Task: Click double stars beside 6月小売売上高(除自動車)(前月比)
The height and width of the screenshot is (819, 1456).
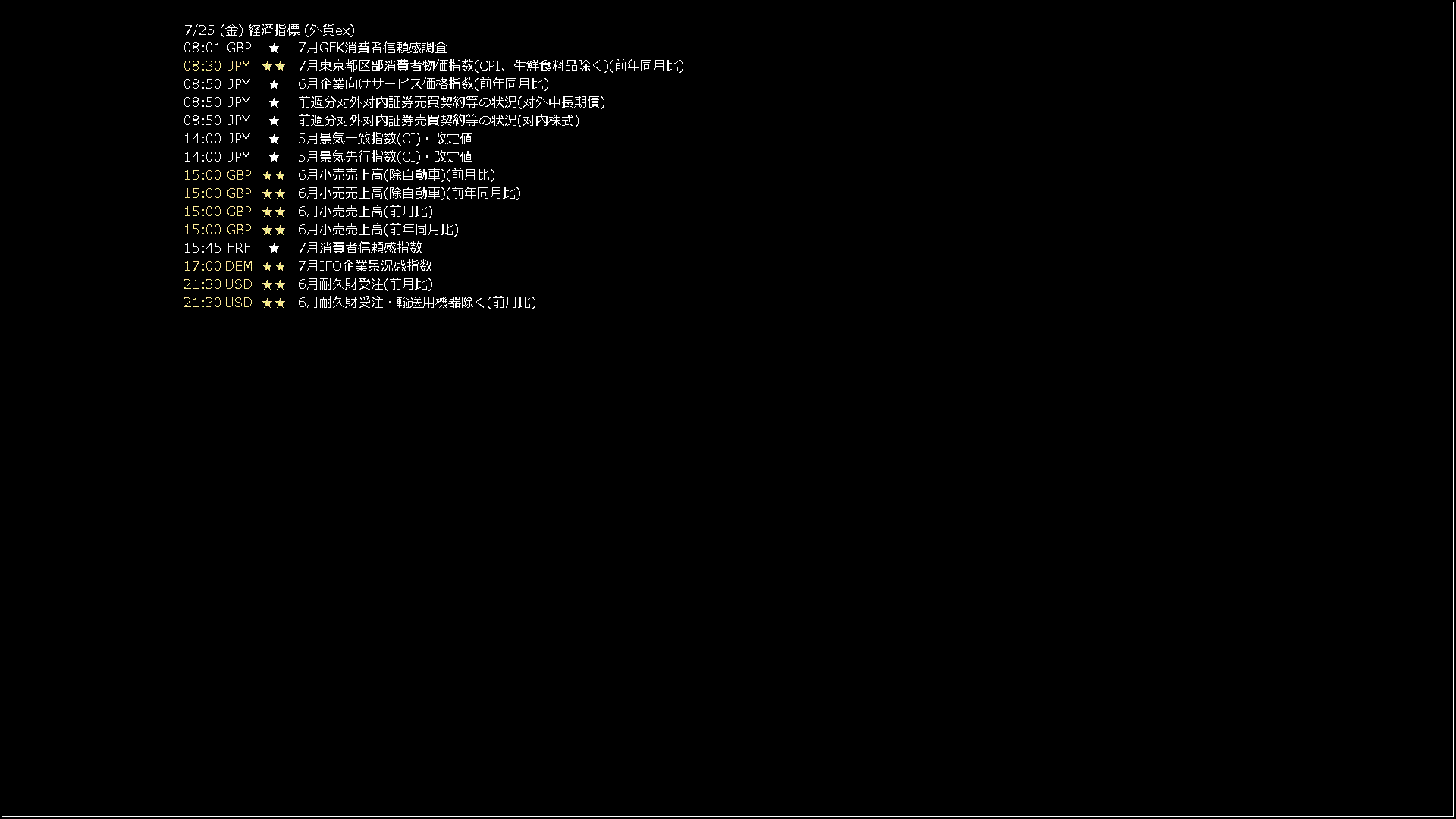Action: [x=274, y=175]
